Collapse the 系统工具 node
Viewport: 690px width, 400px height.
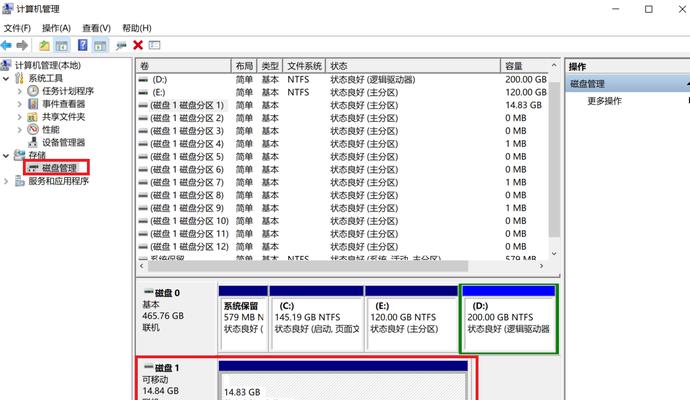click(x=6, y=79)
